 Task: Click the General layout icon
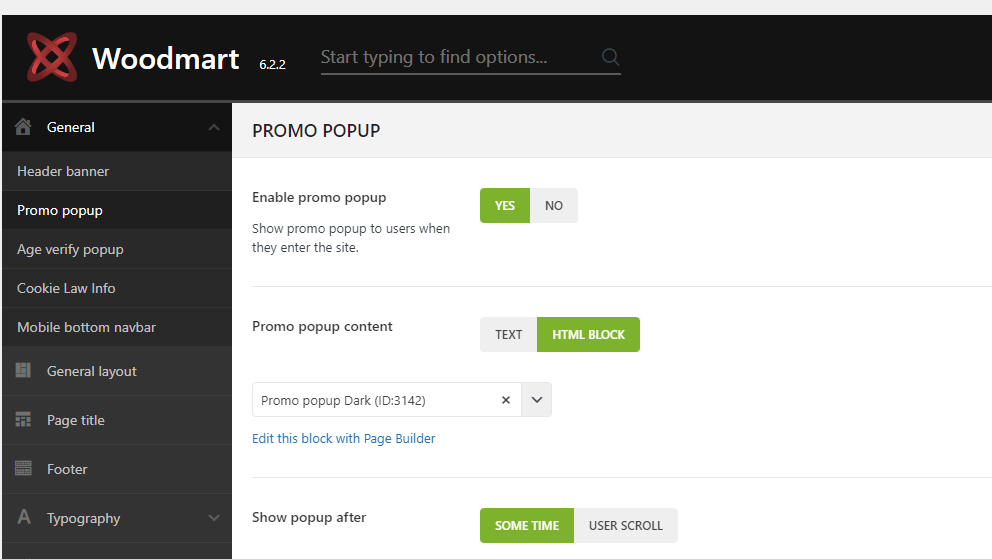point(24,371)
